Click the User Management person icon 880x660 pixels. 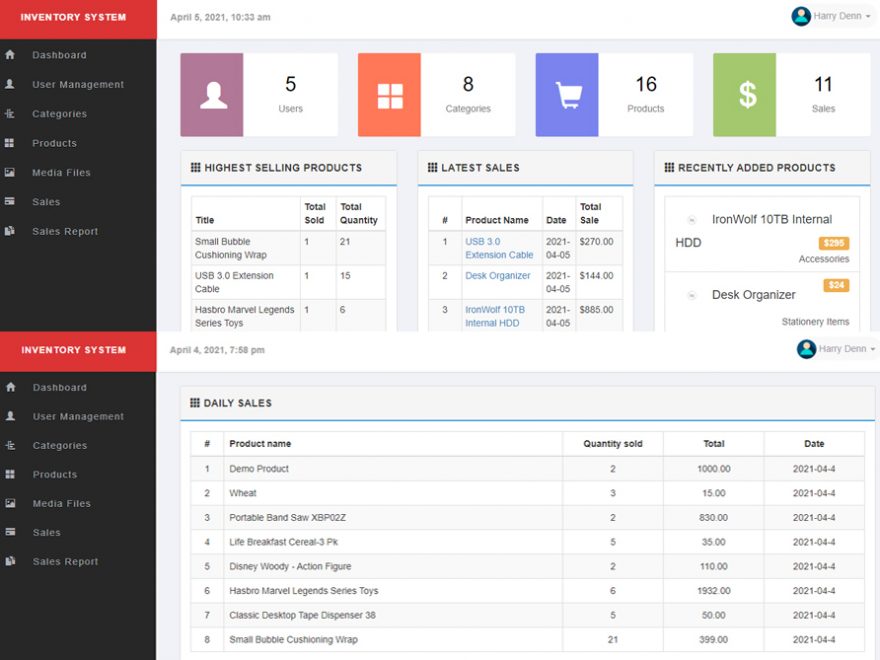pos(12,84)
